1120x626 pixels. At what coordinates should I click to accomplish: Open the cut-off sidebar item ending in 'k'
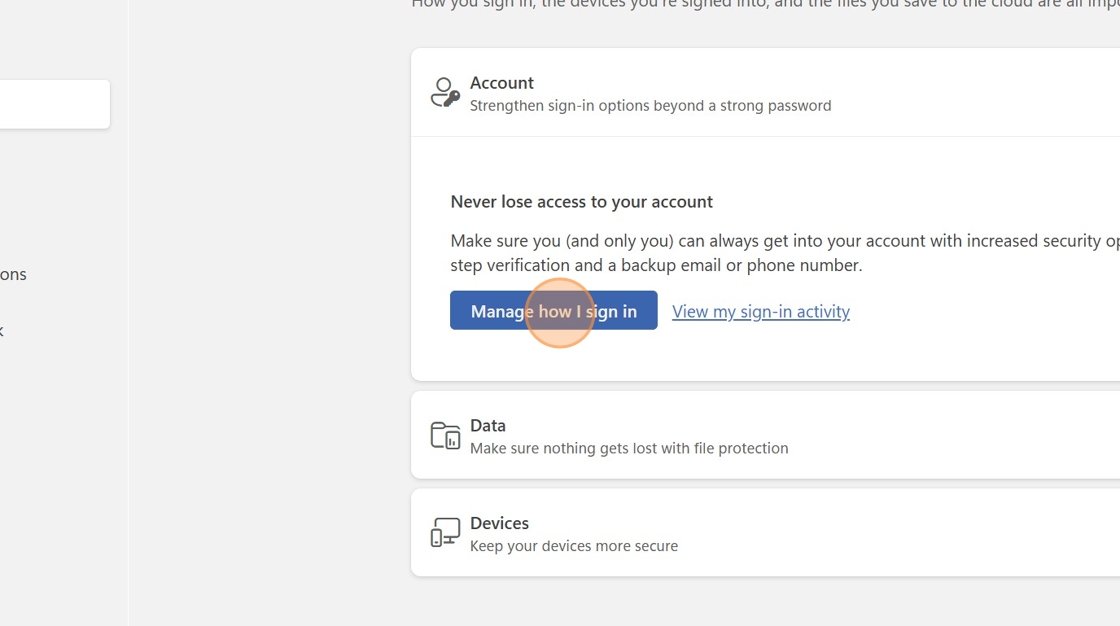(x=2, y=330)
